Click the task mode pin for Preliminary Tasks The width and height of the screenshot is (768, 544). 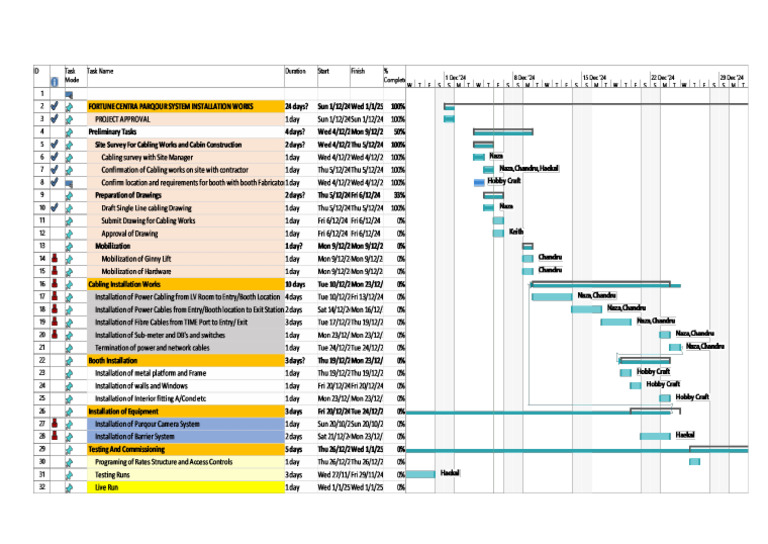(x=69, y=132)
